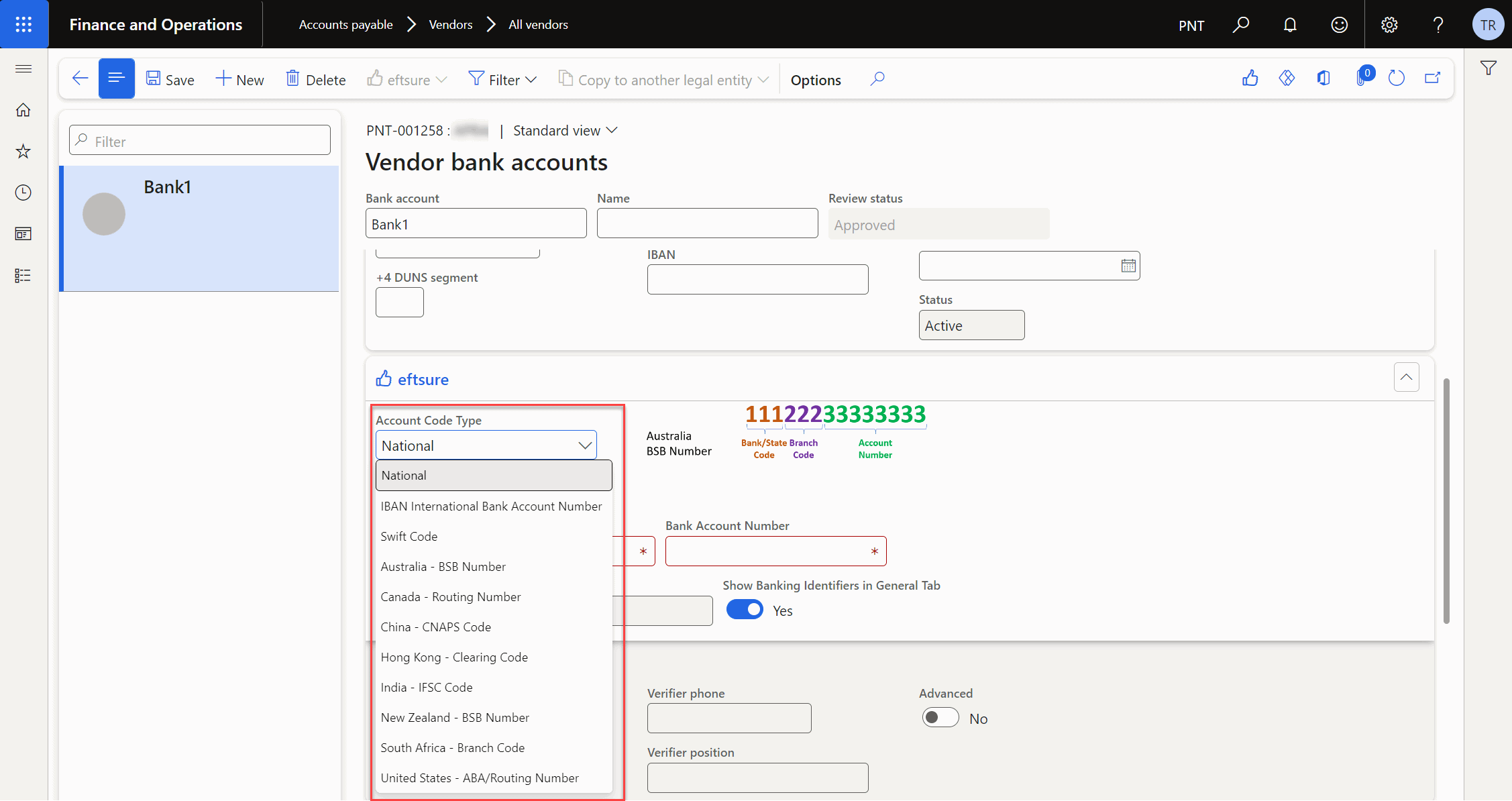Click the Filter search box in list pane

(200, 140)
